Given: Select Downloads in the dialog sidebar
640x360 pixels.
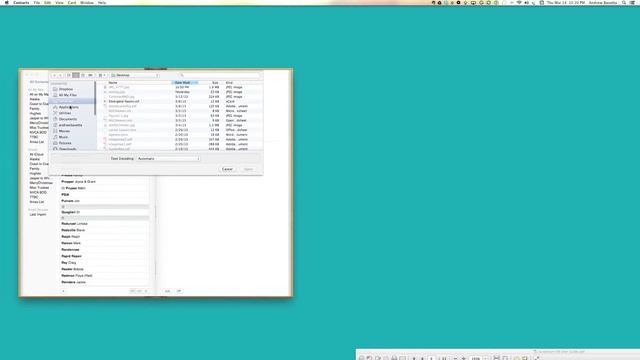Looking at the screenshot, I should tap(67, 149).
